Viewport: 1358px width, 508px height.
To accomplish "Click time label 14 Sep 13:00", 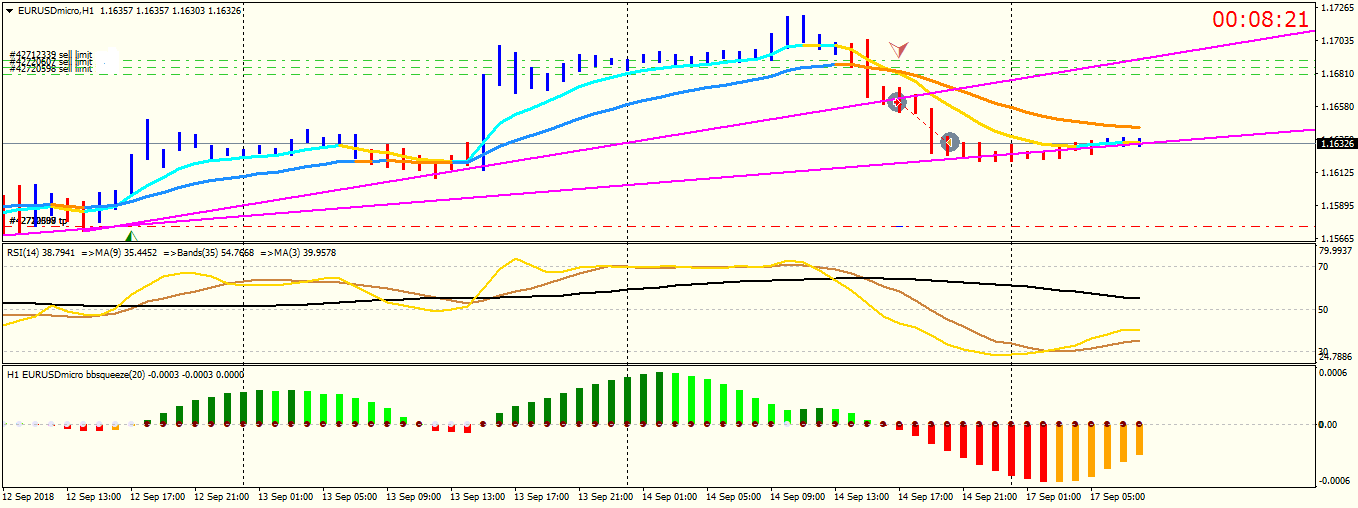I will click(x=860, y=496).
